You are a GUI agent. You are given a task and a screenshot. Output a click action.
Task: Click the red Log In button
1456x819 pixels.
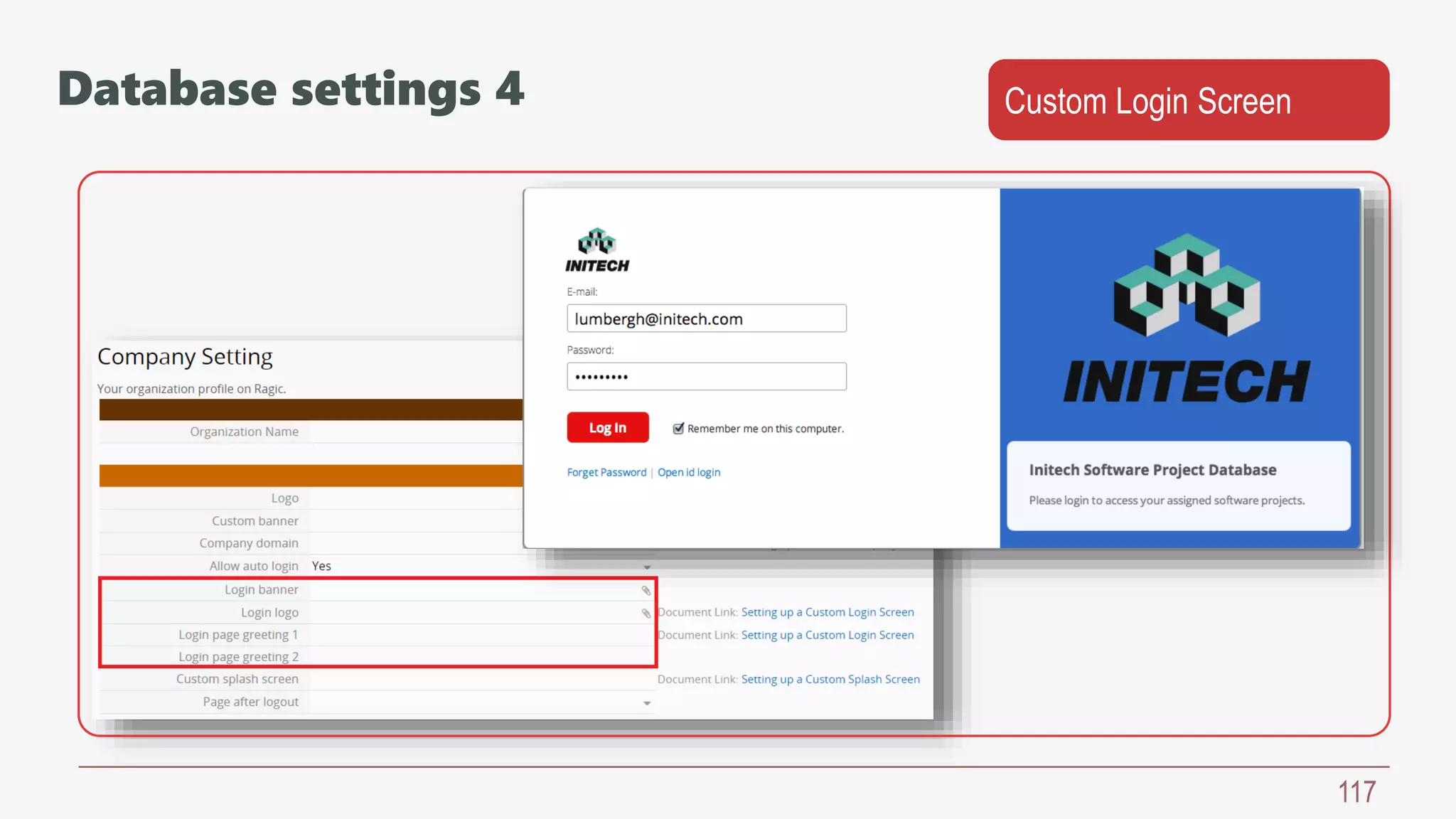pos(608,427)
